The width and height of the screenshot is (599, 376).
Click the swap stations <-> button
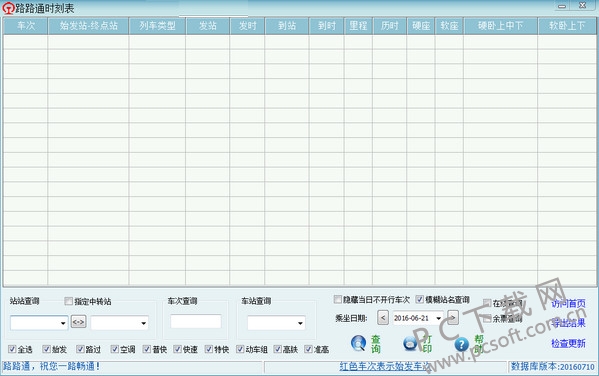point(78,322)
